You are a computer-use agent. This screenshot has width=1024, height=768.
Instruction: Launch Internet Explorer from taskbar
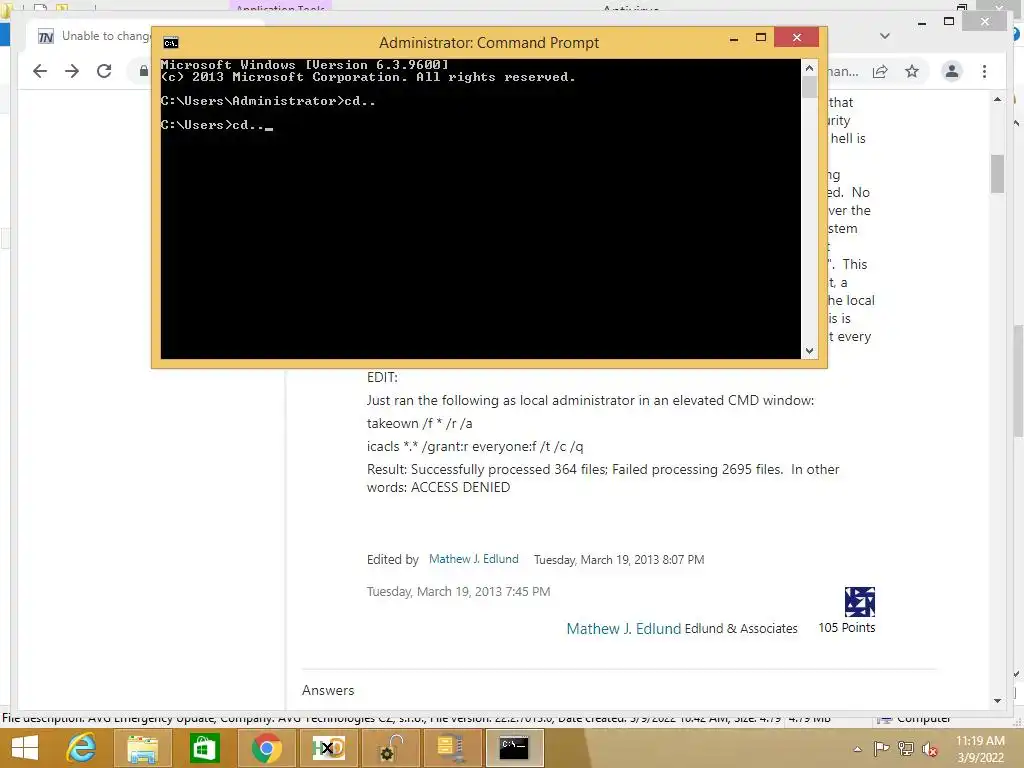tap(82, 748)
